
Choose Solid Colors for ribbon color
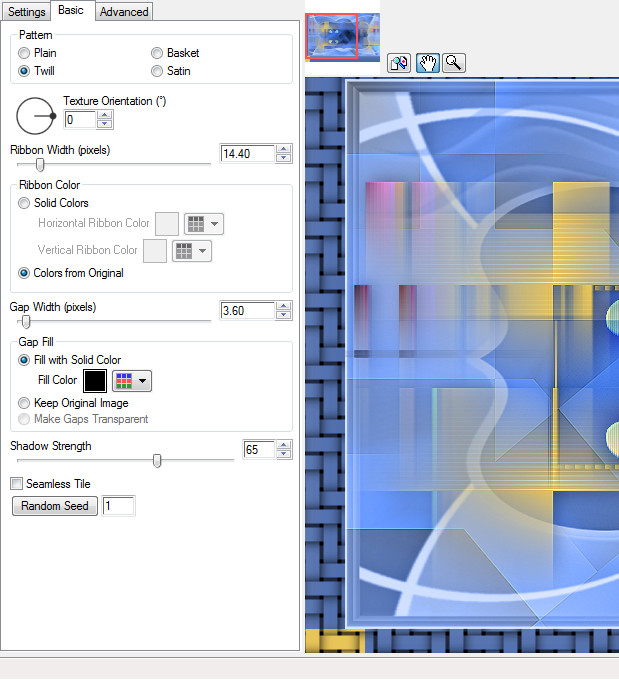(25, 203)
